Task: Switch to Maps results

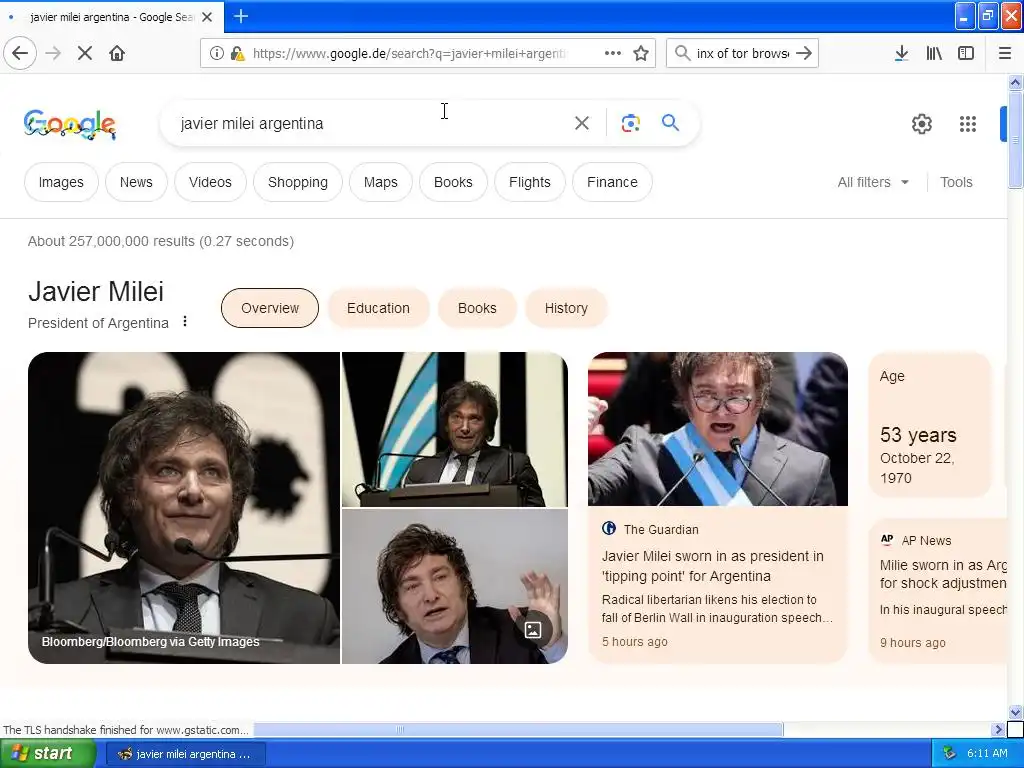Action: [x=381, y=182]
